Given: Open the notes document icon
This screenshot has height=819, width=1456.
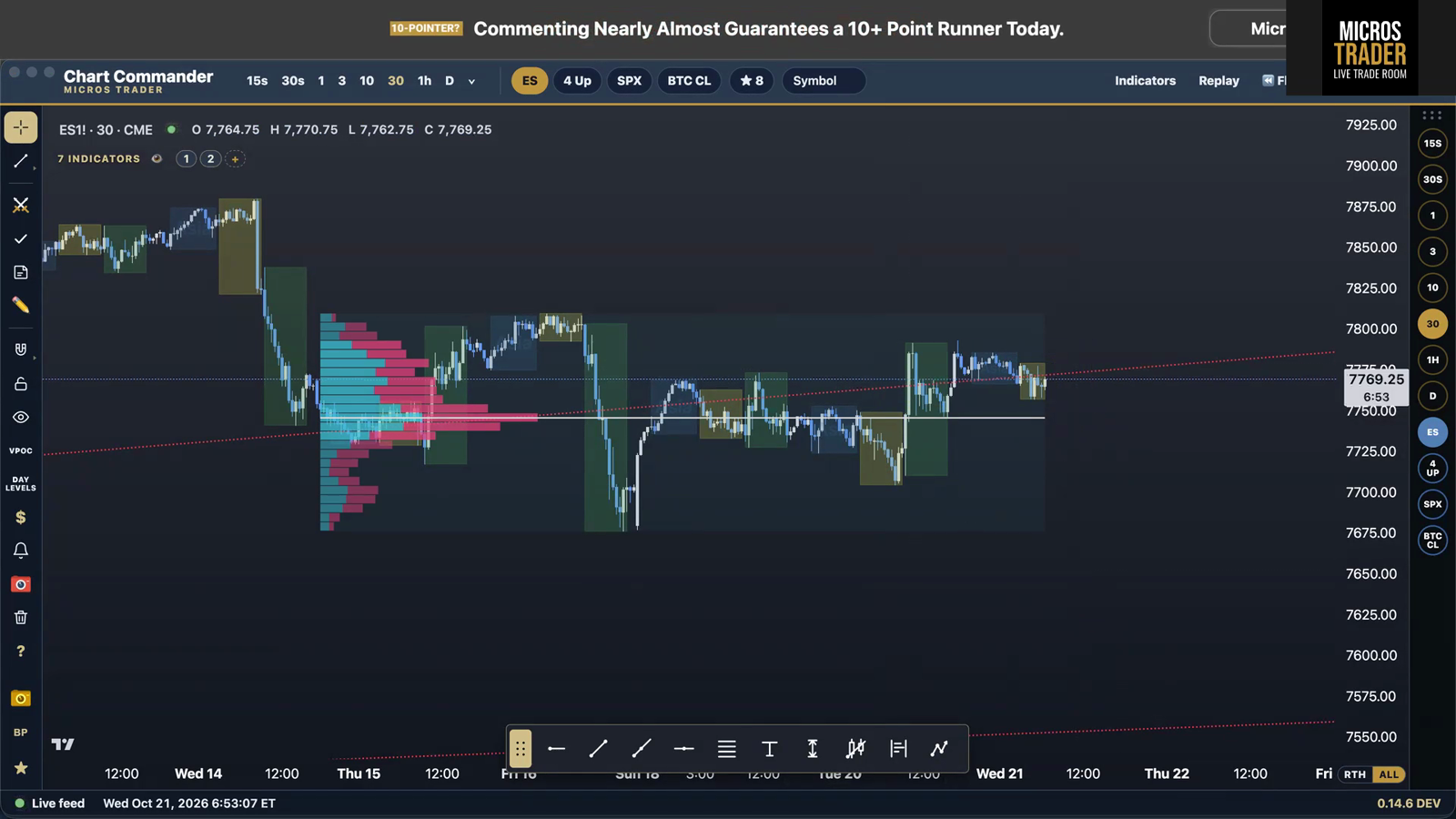Looking at the screenshot, I should (x=21, y=272).
